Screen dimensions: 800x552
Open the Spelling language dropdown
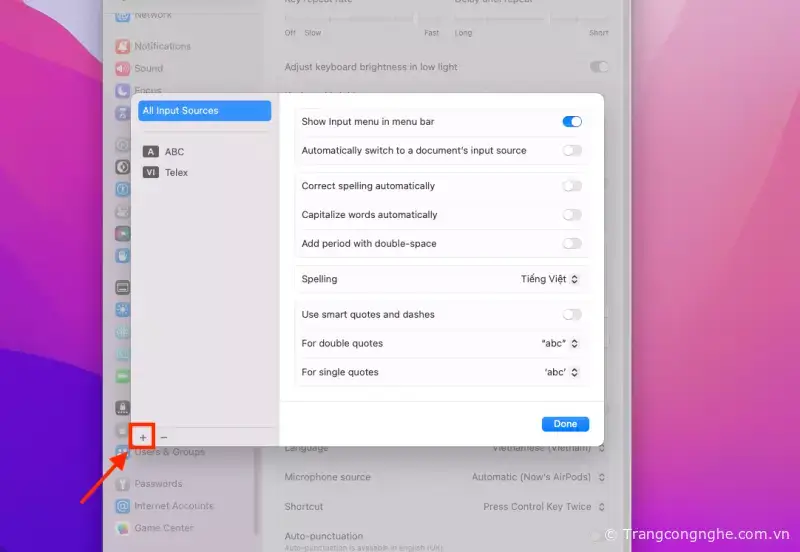click(x=549, y=279)
